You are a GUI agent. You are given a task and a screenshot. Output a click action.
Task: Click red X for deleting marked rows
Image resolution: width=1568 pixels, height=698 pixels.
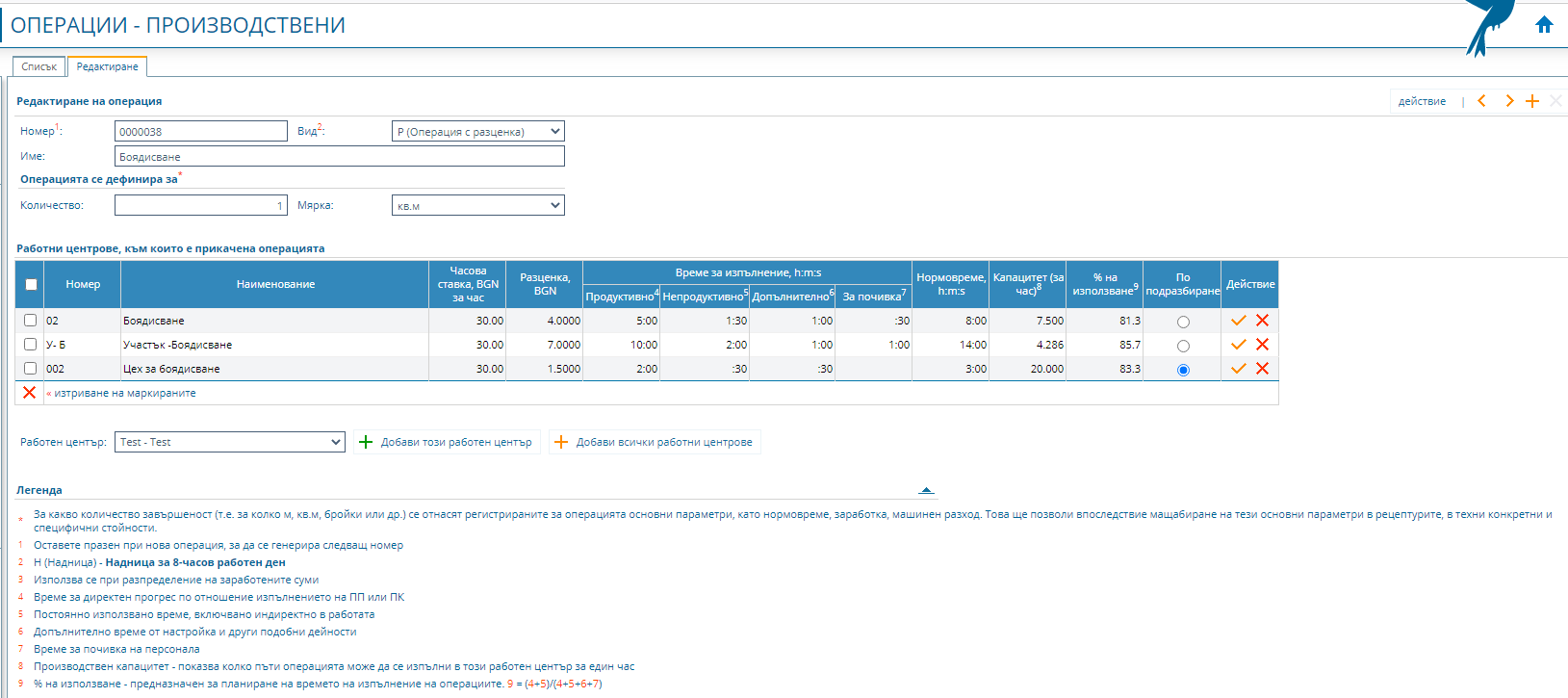coord(29,393)
